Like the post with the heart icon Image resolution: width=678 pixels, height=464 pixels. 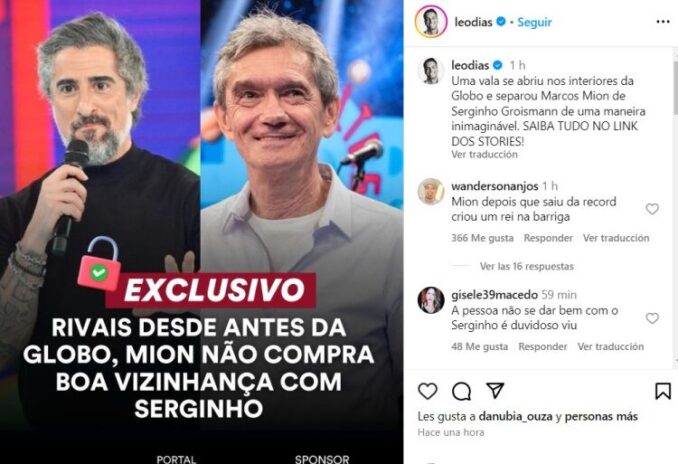pos(428,391)
